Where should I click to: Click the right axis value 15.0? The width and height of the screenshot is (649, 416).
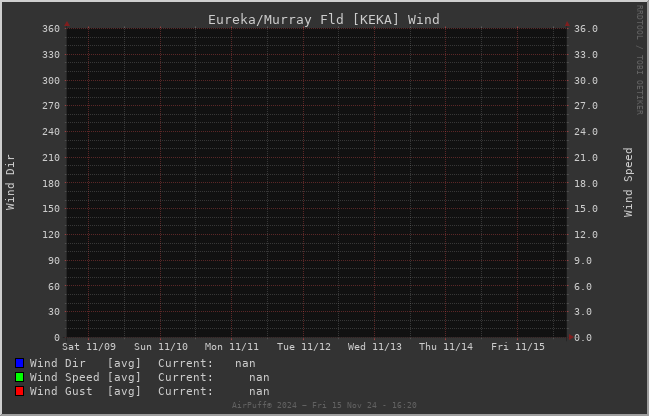[586, 209]
